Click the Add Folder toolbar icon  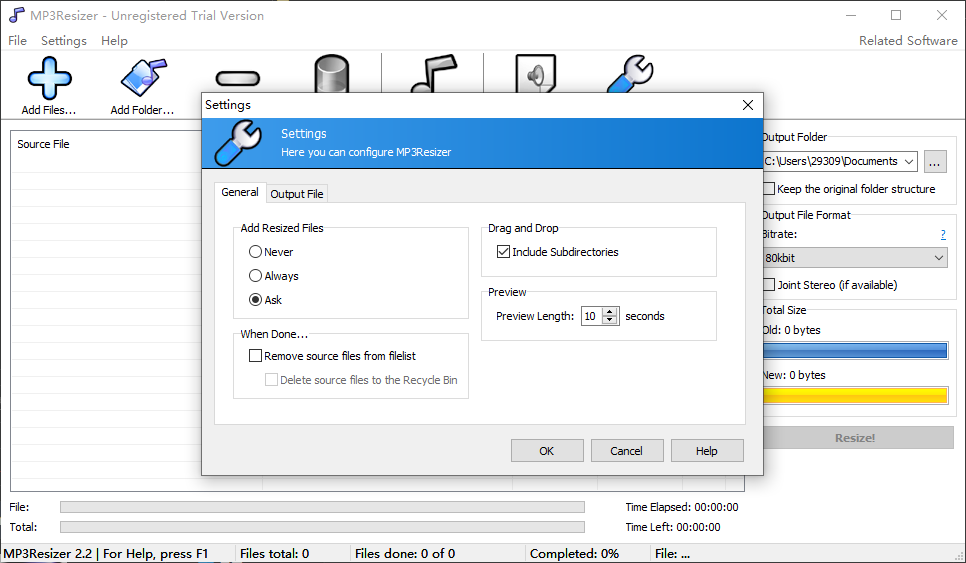[x=143, y=78]
